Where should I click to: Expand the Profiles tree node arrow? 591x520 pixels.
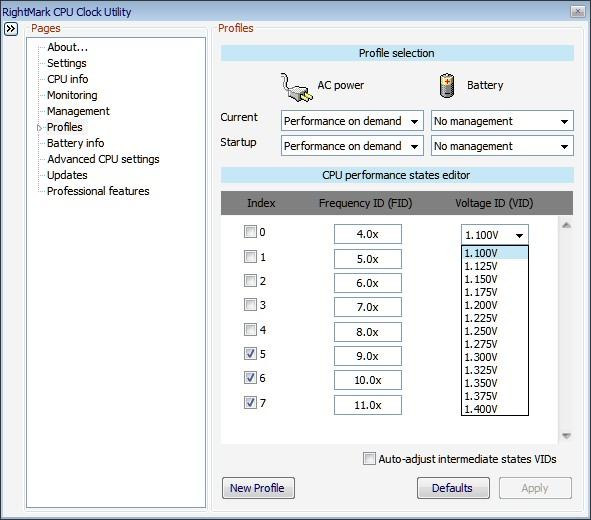coord(39,128)
